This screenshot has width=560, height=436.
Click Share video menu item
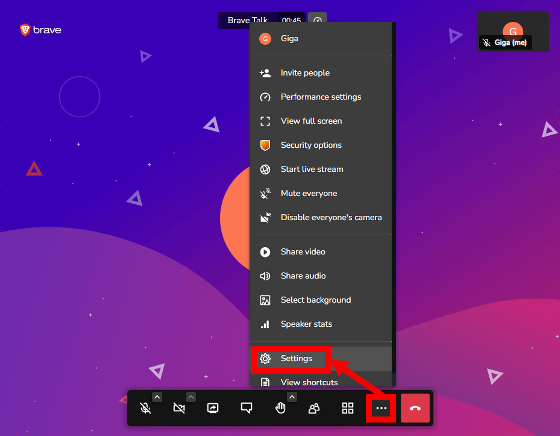[321, 252]
